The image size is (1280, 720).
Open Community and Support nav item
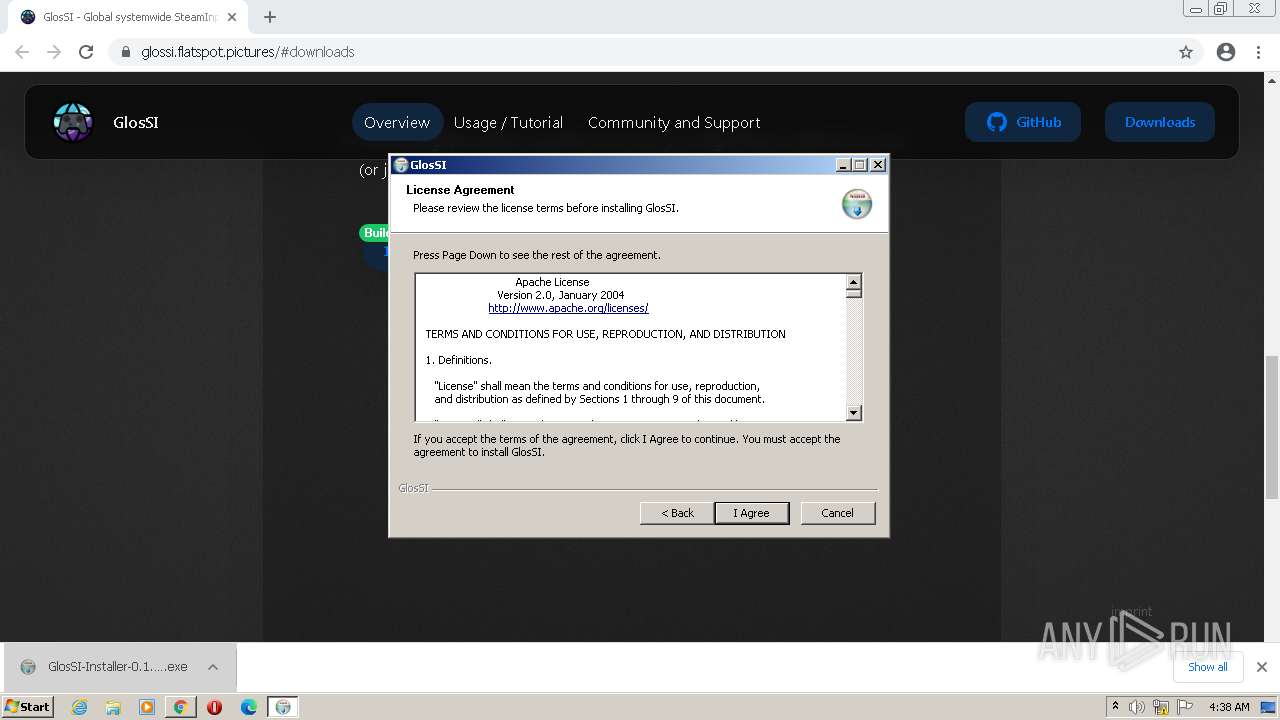pyautogui.click(x=674, y=122)
